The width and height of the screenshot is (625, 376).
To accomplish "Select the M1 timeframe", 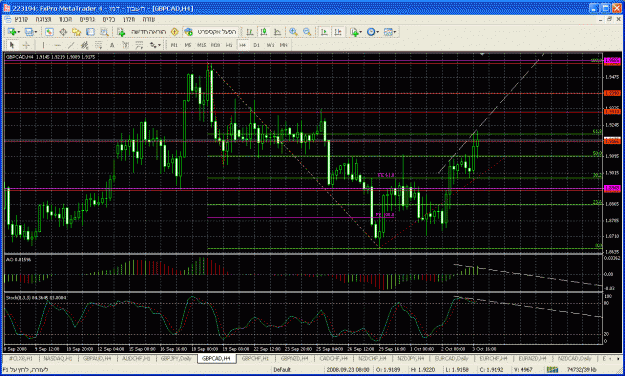I will tap(174, 45).
